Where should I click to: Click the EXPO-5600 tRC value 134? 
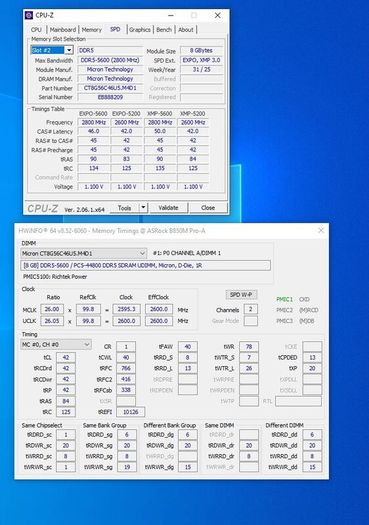93,168
